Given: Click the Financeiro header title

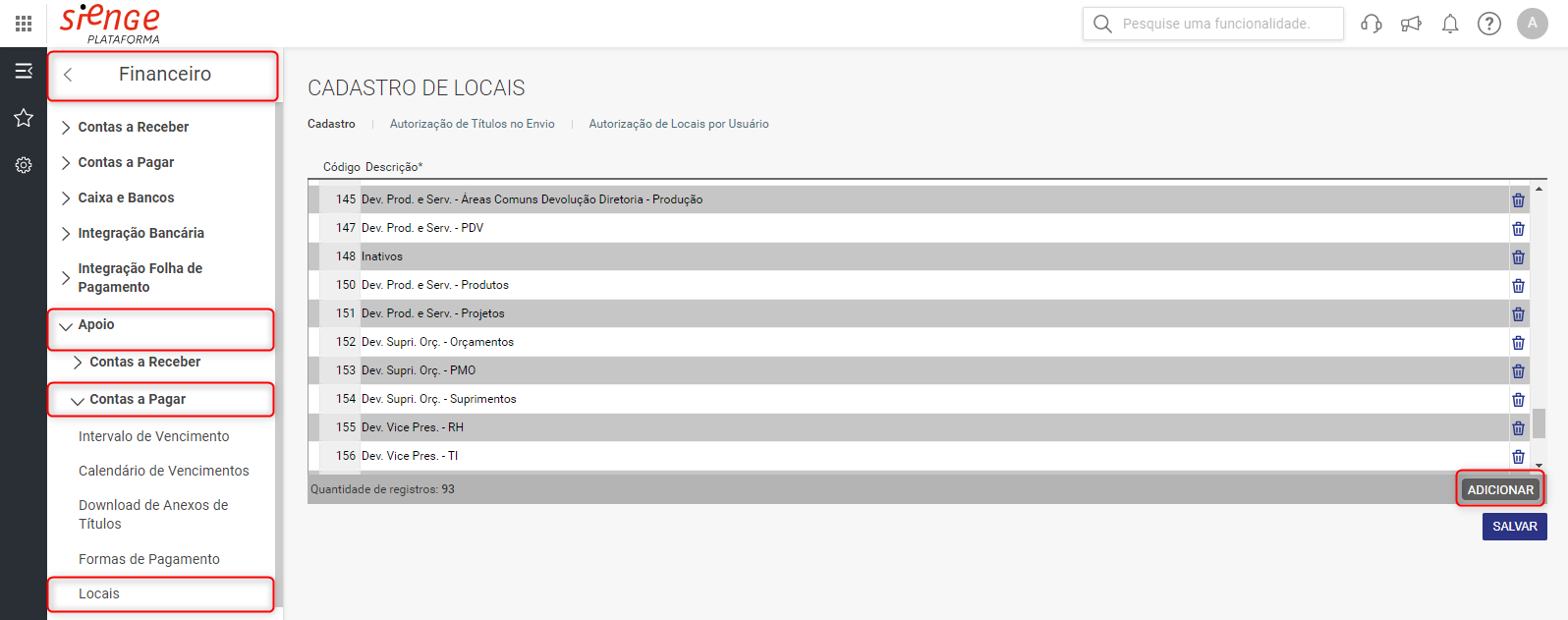Looking at the screenshot, I should click(x=165, y=74).
